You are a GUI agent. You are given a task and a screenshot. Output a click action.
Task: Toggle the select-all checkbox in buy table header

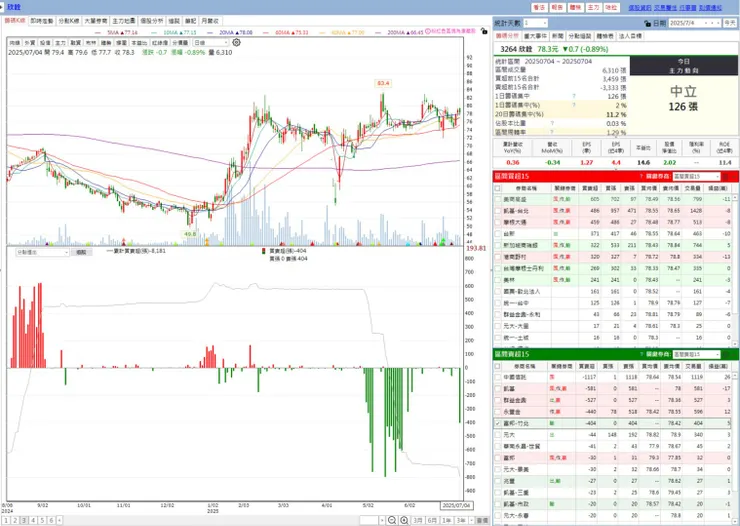(497, 188)
